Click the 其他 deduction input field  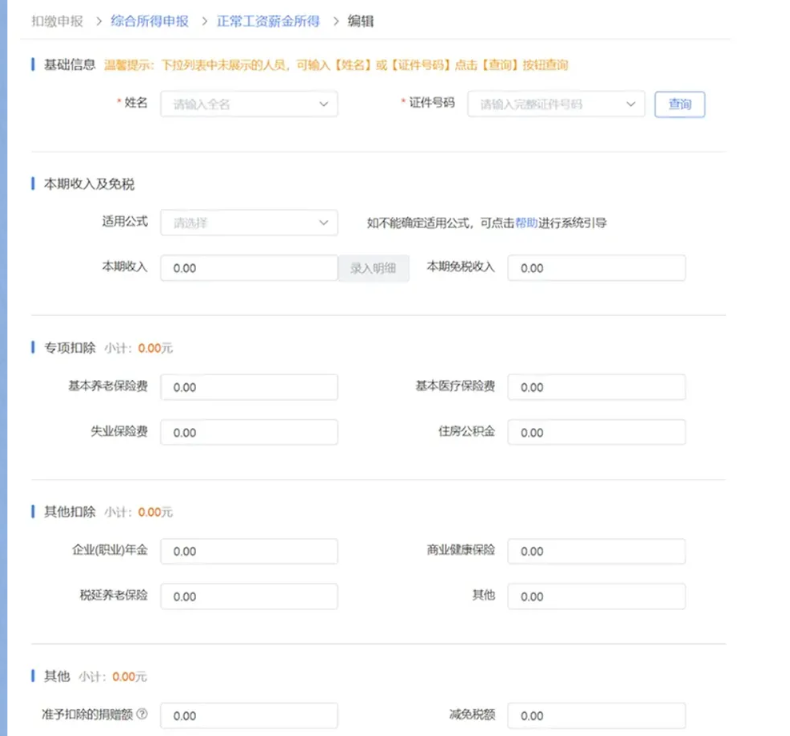point(596,596)
